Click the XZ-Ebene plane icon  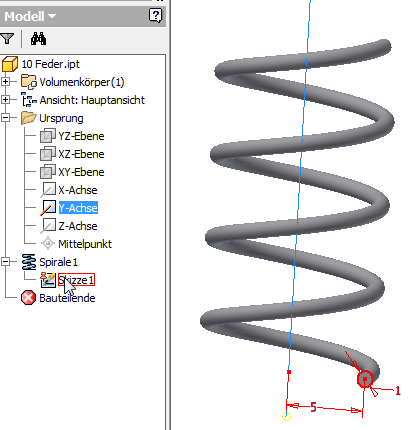(x=48, y=154)
